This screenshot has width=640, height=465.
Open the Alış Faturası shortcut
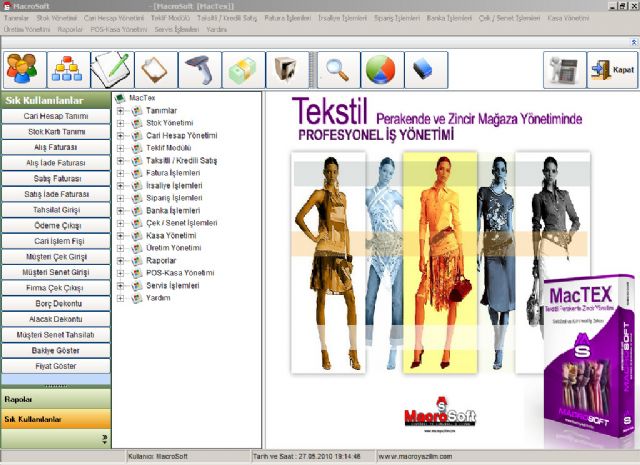point(56,147)
